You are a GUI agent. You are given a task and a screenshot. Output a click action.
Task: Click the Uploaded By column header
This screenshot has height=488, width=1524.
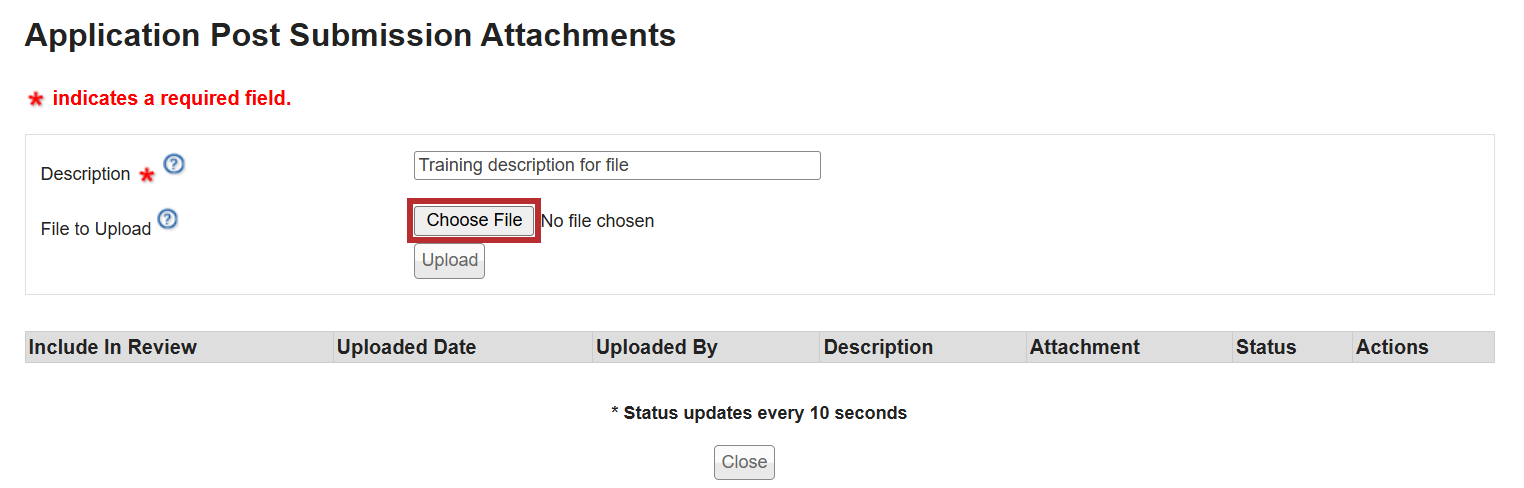tap(657, 347)
